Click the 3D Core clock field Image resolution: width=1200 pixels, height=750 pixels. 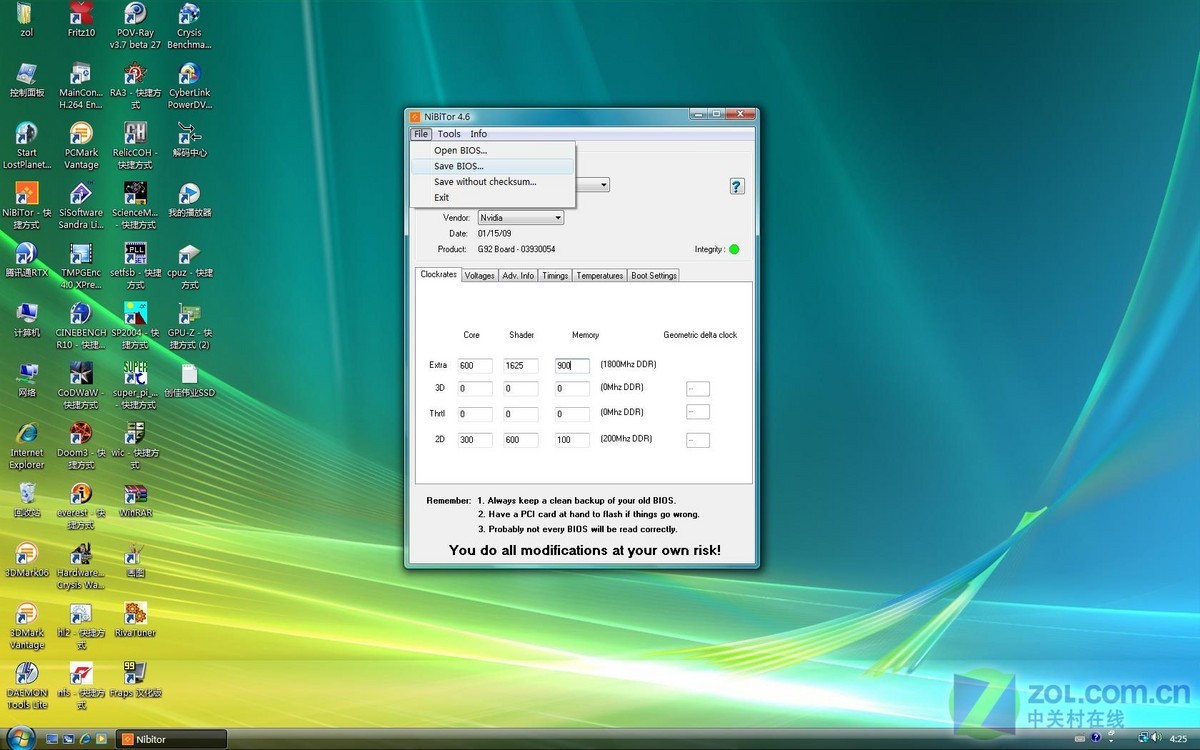475,389
